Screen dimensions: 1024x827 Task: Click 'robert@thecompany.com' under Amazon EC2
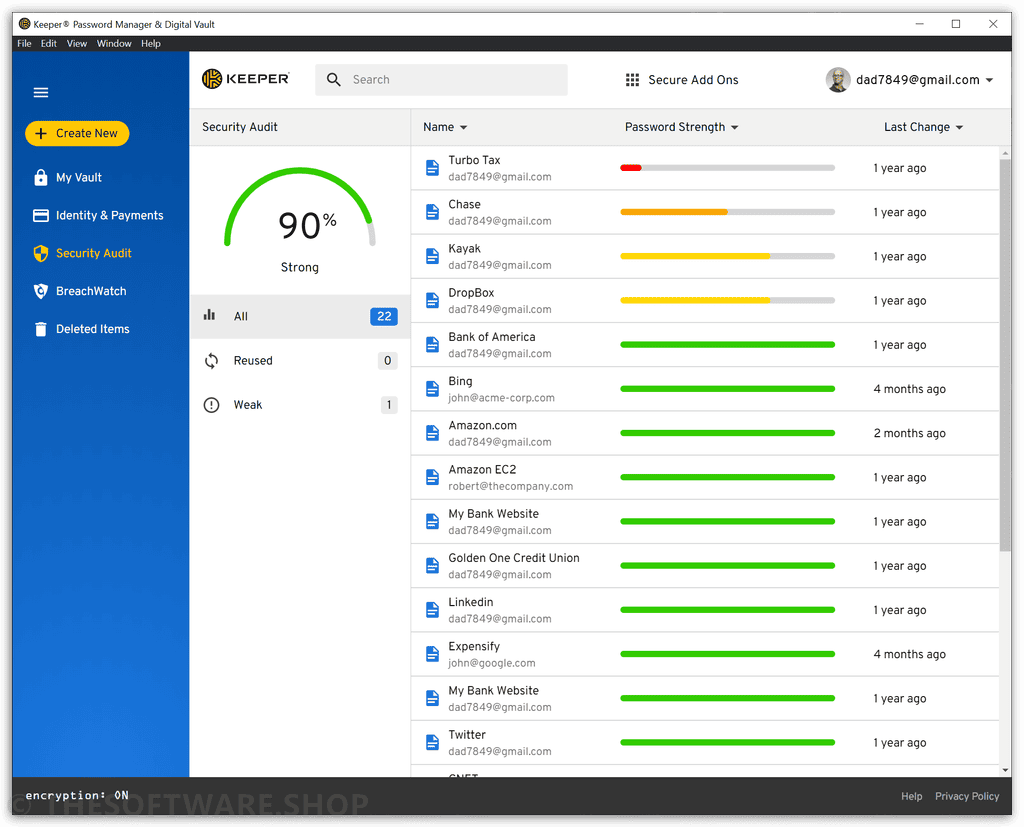point(511,486)
